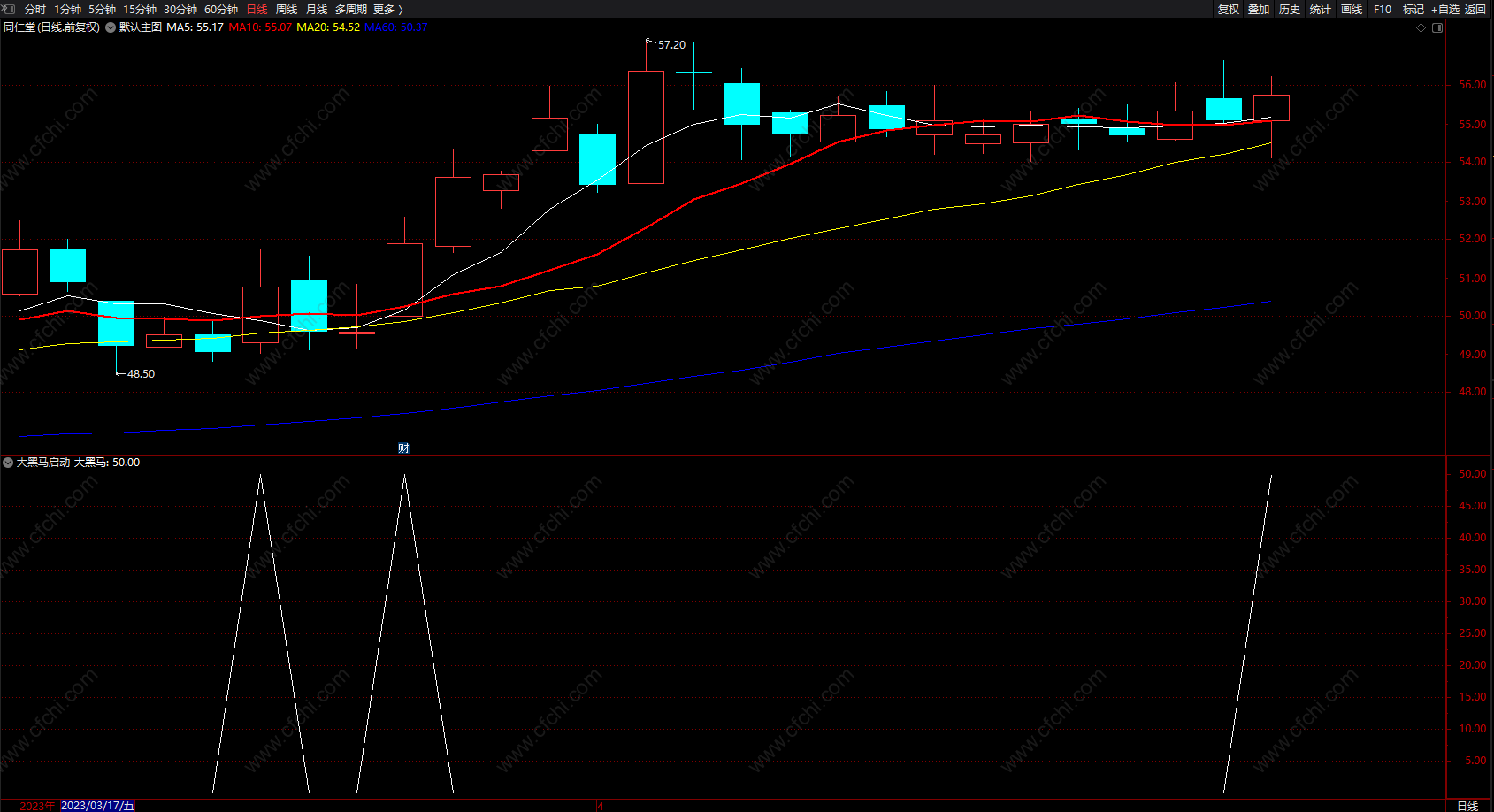Open the 历史 history button
The width and height of the screenshot is (1494, 812).
coord(1290,9)
